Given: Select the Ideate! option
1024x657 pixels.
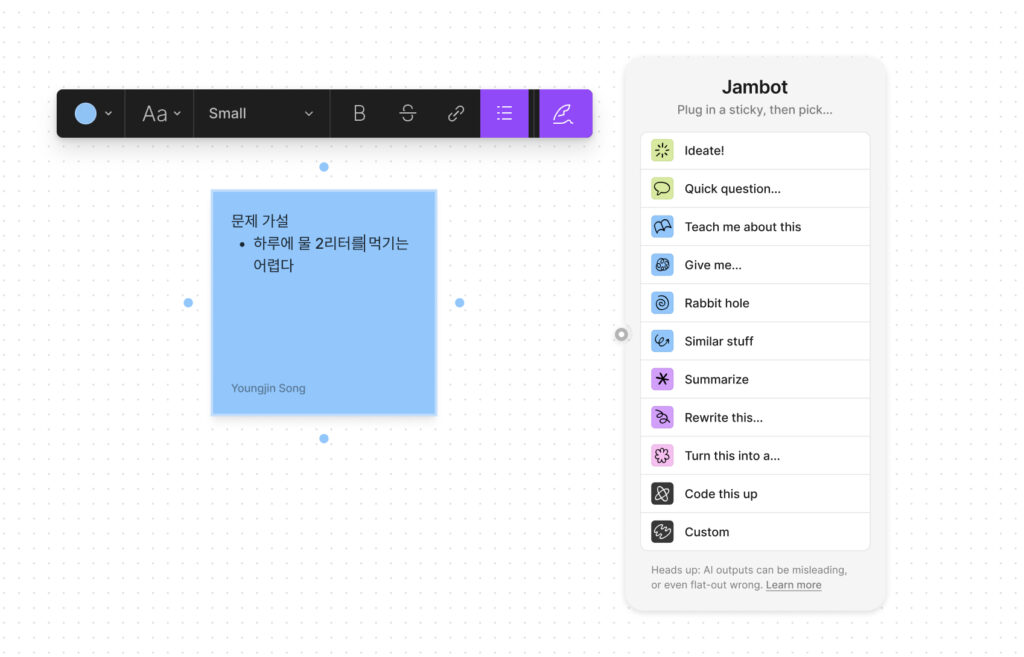Looking at the screenshot, I should pyautogui.click(x=755, y=151).
